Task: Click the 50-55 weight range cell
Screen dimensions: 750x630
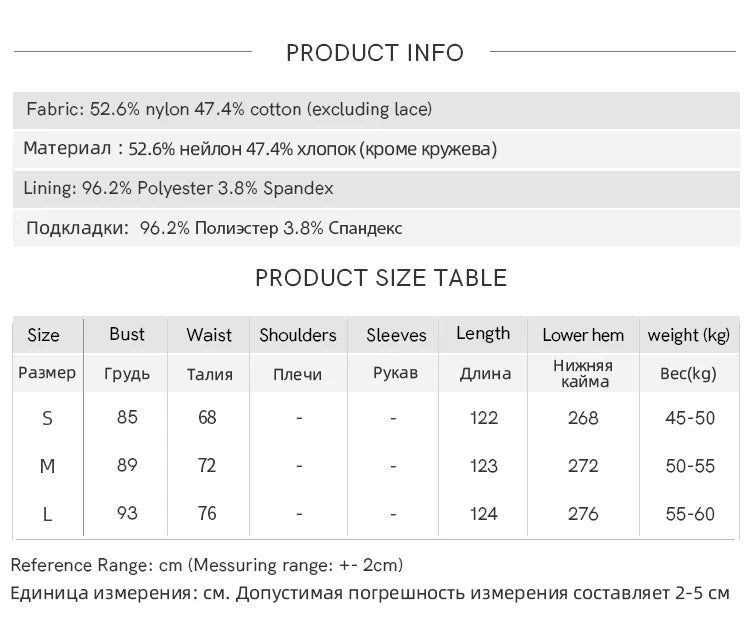Action: (x=690, y=466)
